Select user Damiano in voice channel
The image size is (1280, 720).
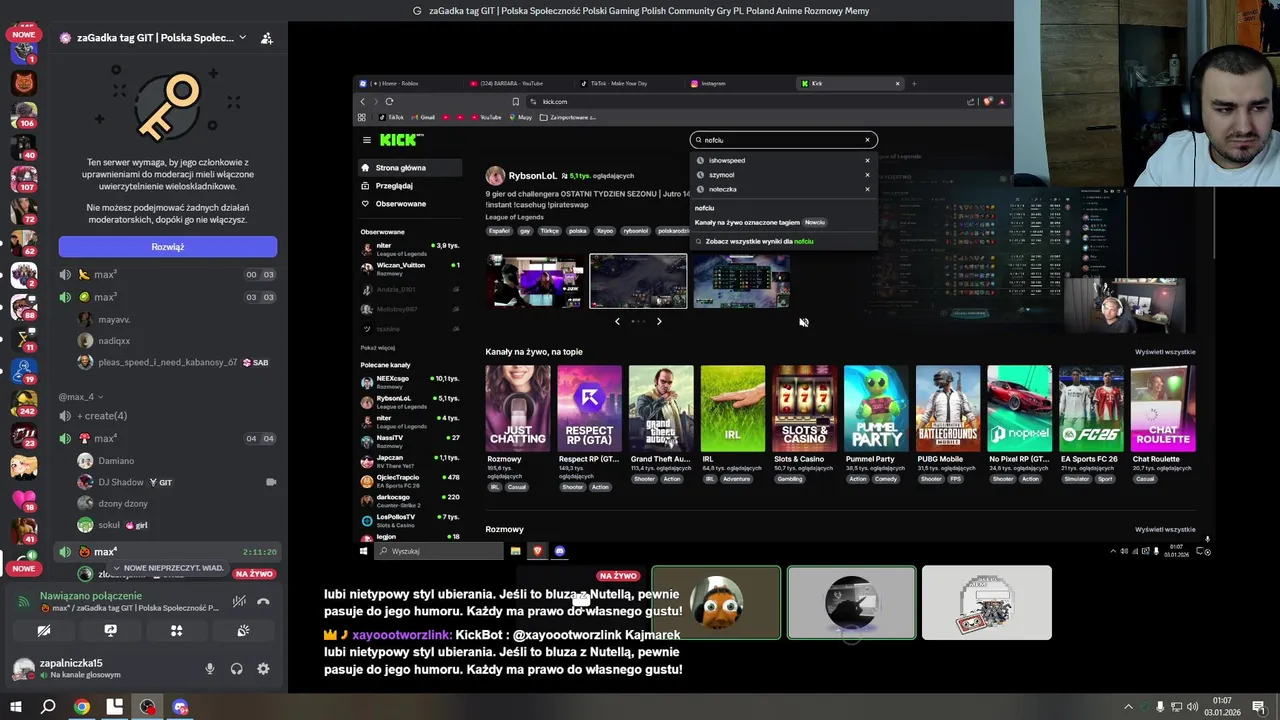107,461
